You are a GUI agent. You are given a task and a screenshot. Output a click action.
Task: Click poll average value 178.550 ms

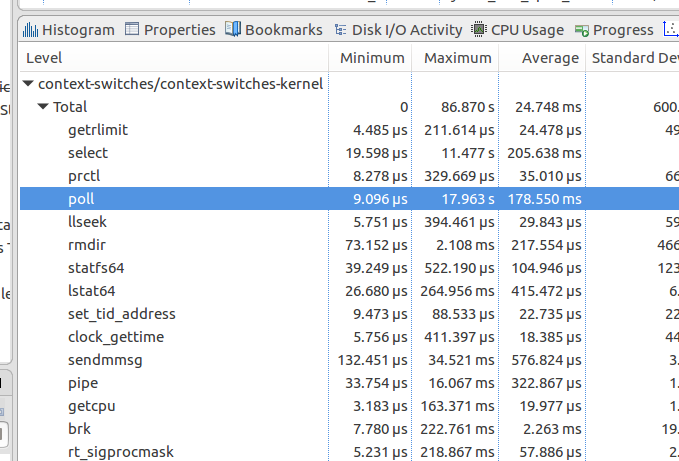click(x=544, y=199)
